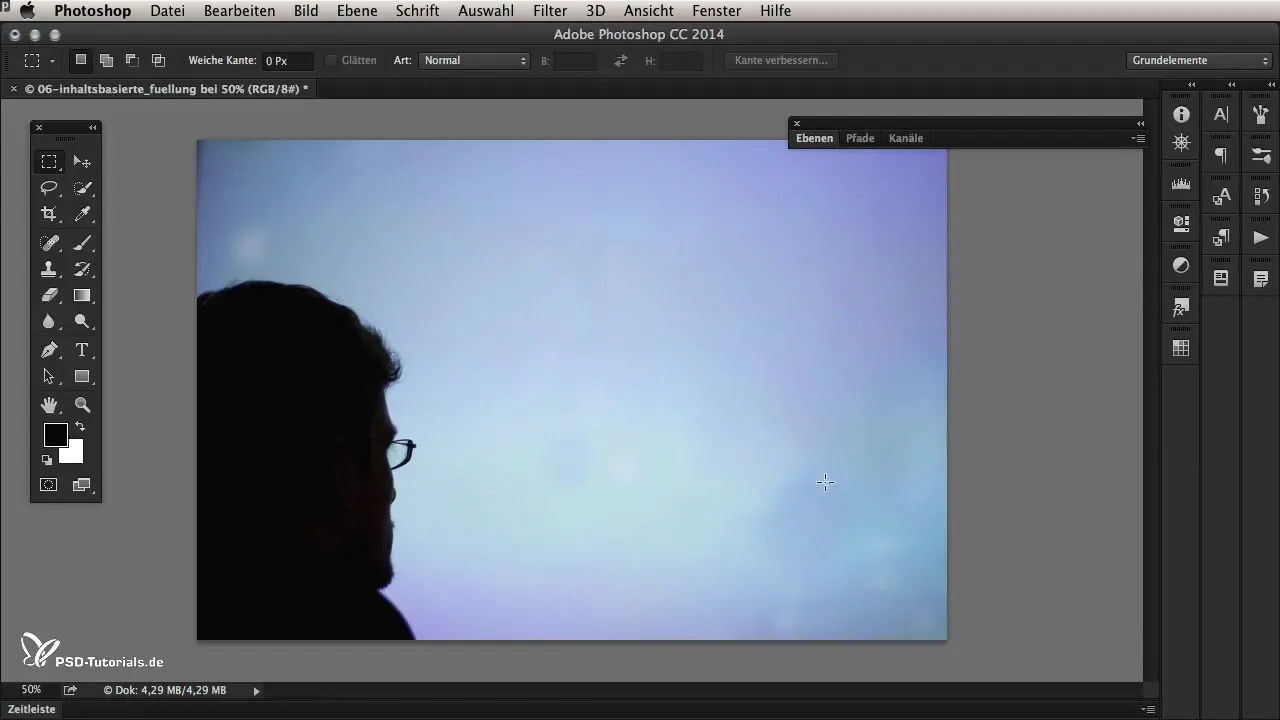Viewport: 1280px width, 720px height.
Task: Click the Kante verbessern button
Action: [781, 61]
